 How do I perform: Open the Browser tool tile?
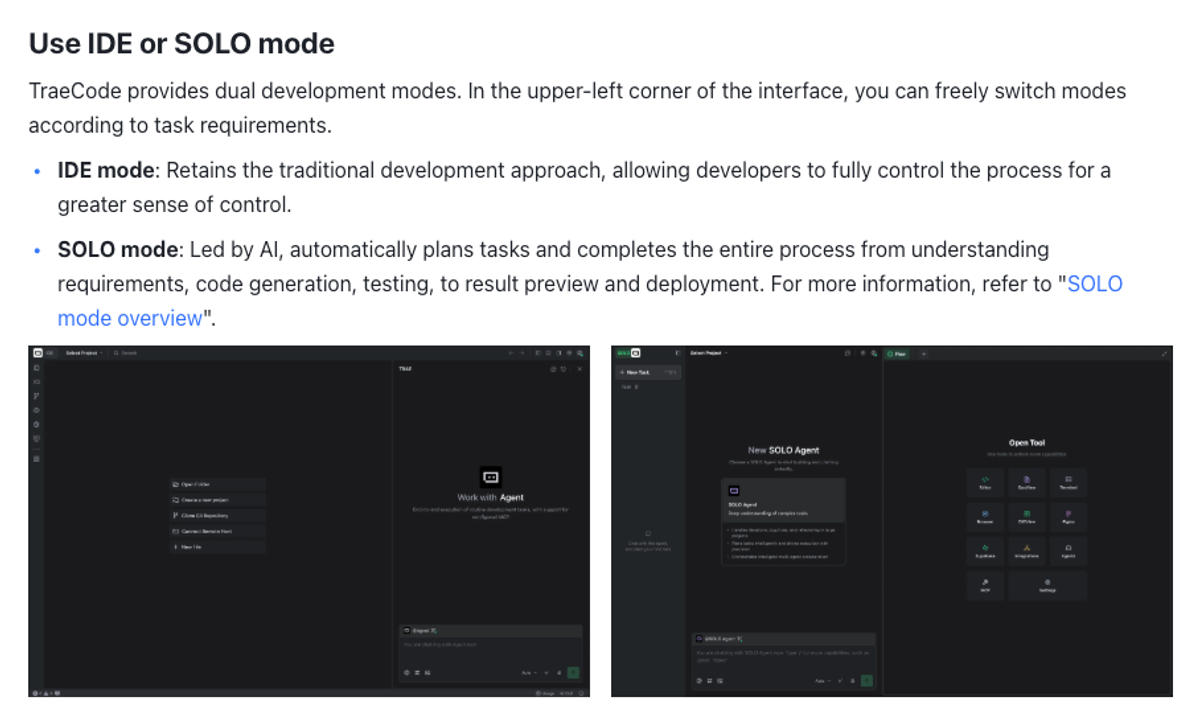click(x=985, y=517)
